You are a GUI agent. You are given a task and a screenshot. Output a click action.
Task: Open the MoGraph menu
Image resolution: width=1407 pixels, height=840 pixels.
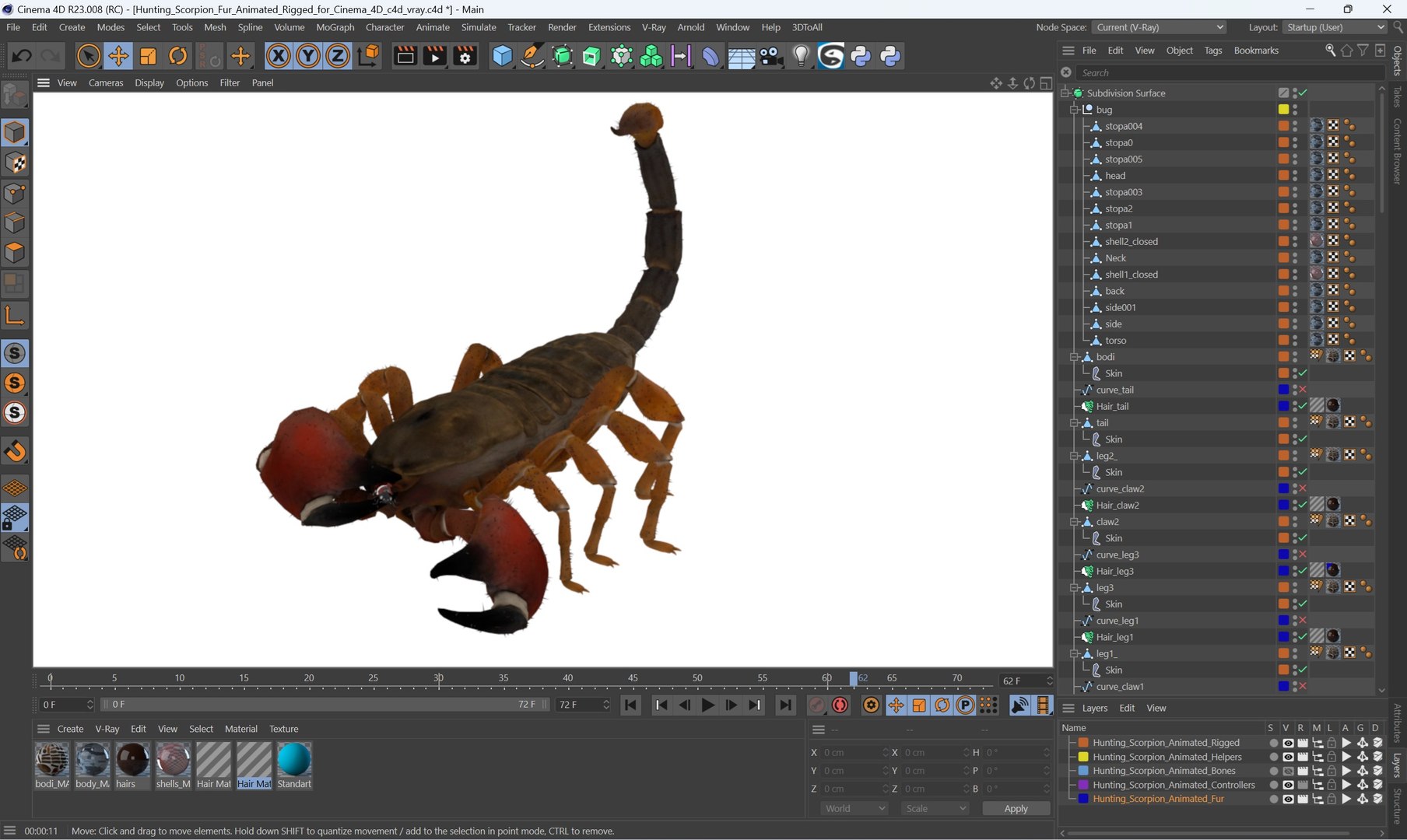point(335,27)
